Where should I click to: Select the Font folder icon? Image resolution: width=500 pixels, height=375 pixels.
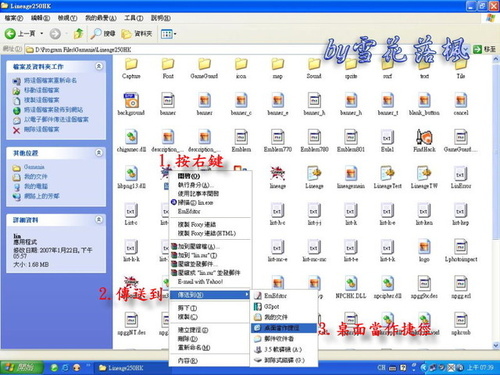tap(168, 68)
